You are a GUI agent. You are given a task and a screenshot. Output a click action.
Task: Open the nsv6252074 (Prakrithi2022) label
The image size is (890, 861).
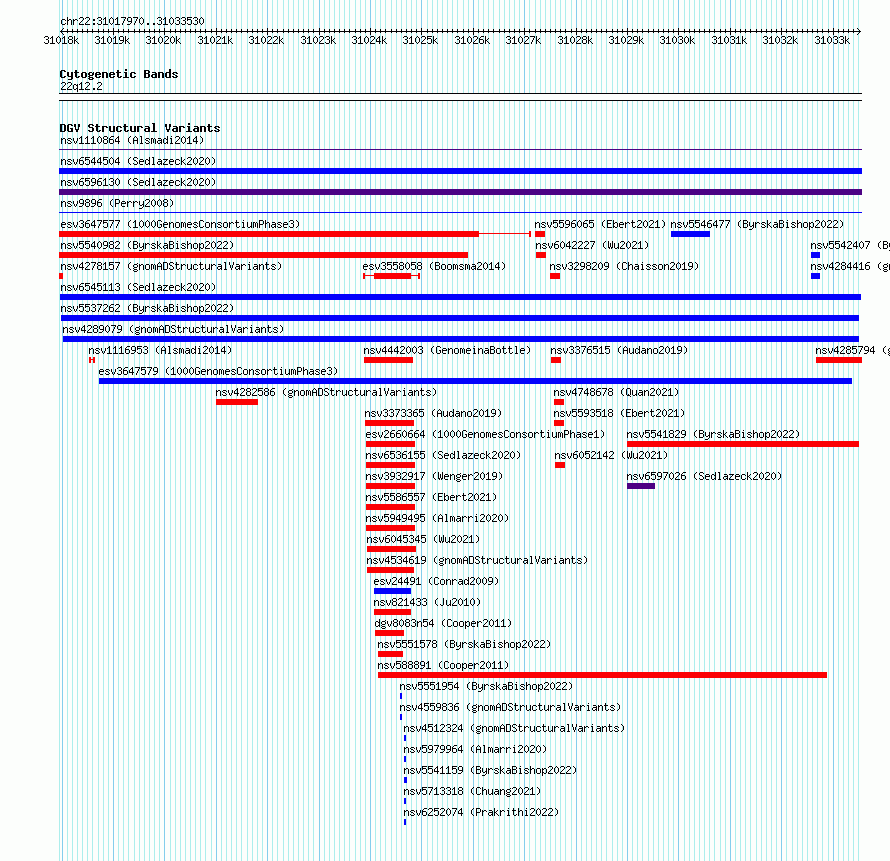[x=481, y=812]
